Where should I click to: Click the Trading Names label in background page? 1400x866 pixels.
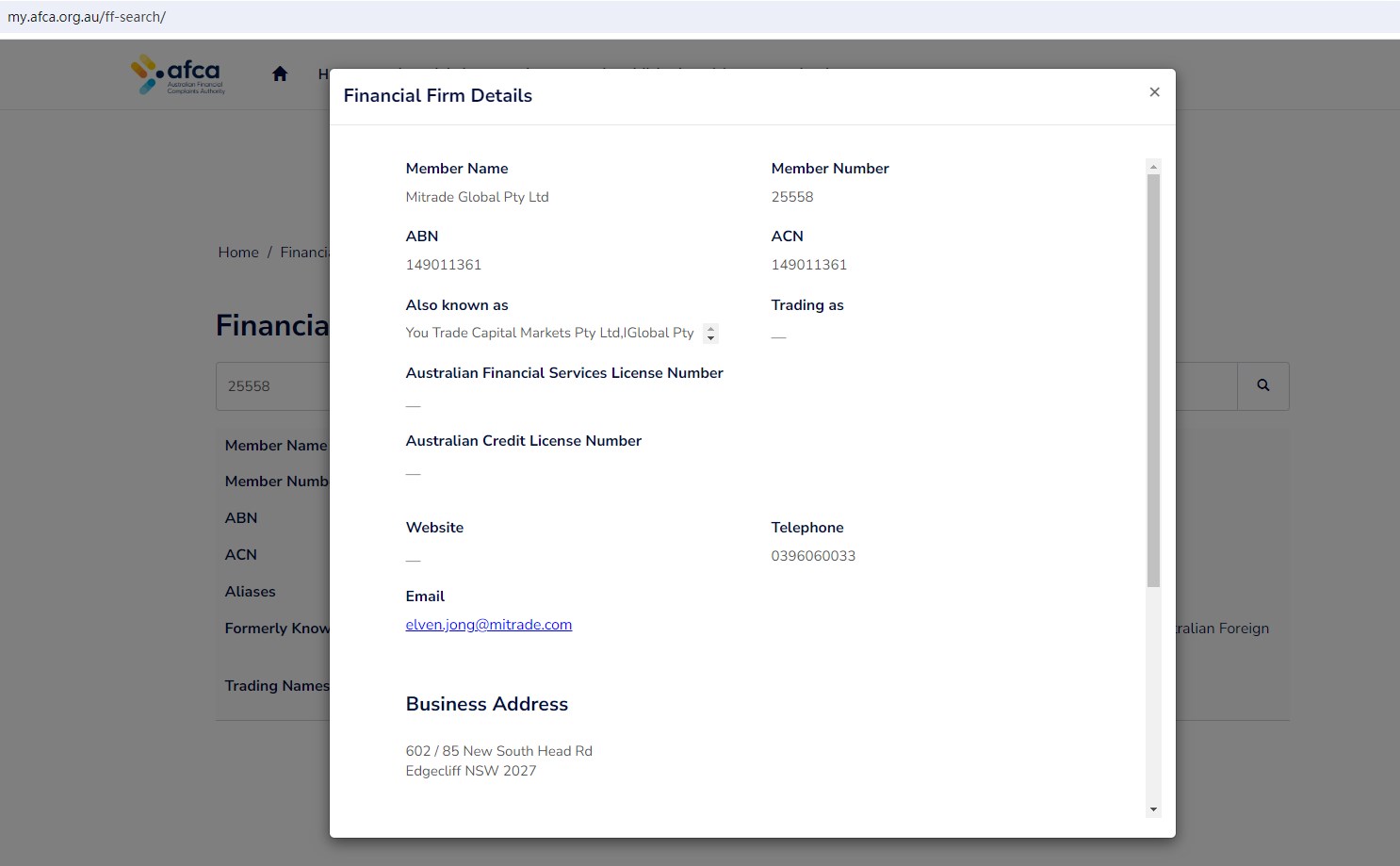click(x=277, y=686)
